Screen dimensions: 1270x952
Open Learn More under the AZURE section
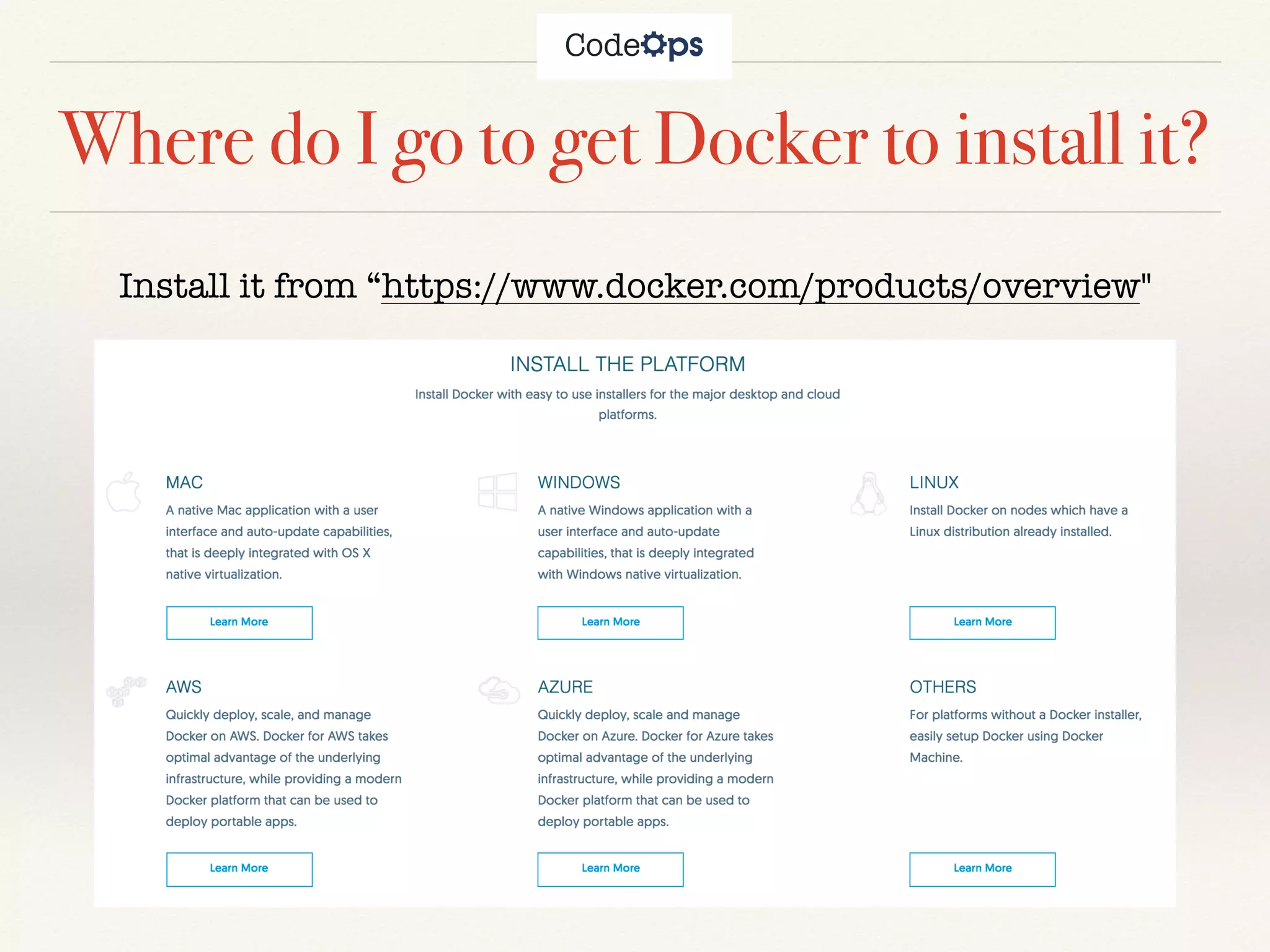(611, 869)
